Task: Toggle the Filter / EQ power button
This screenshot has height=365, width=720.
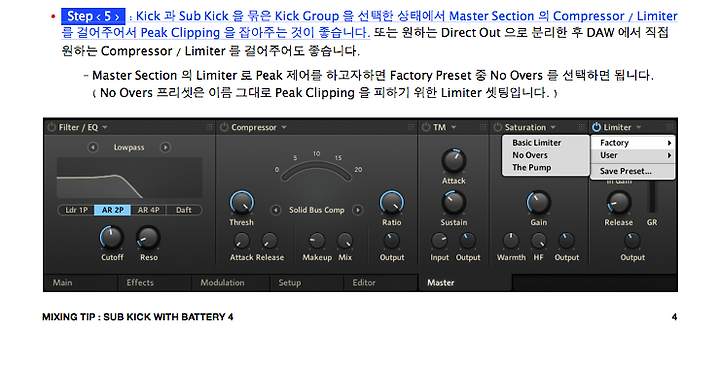Action: coord(51,127)
